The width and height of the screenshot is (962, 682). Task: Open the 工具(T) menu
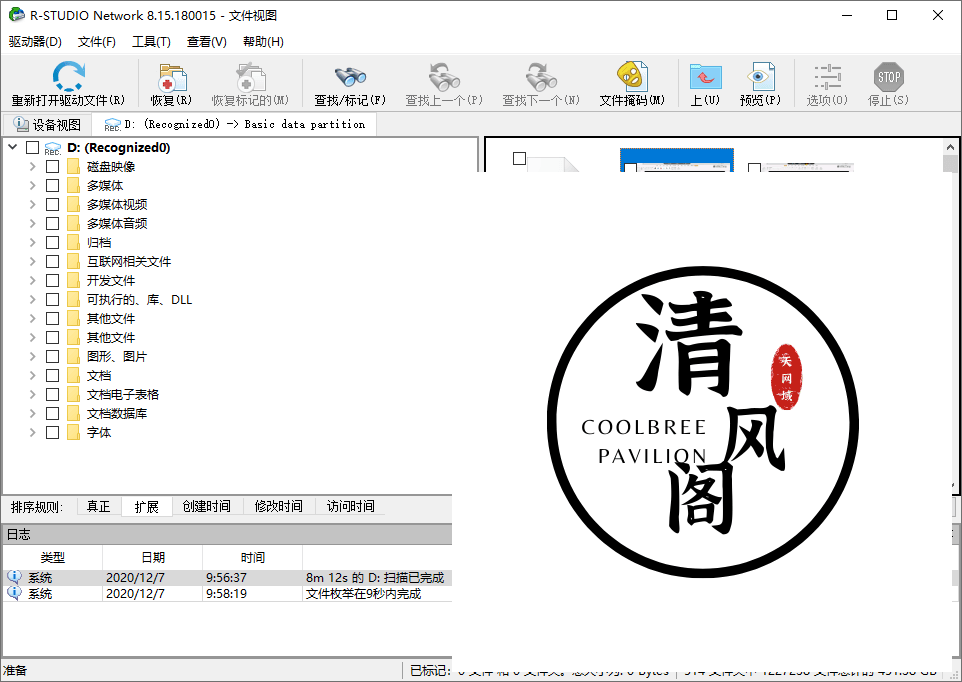(x=152, y=42)
